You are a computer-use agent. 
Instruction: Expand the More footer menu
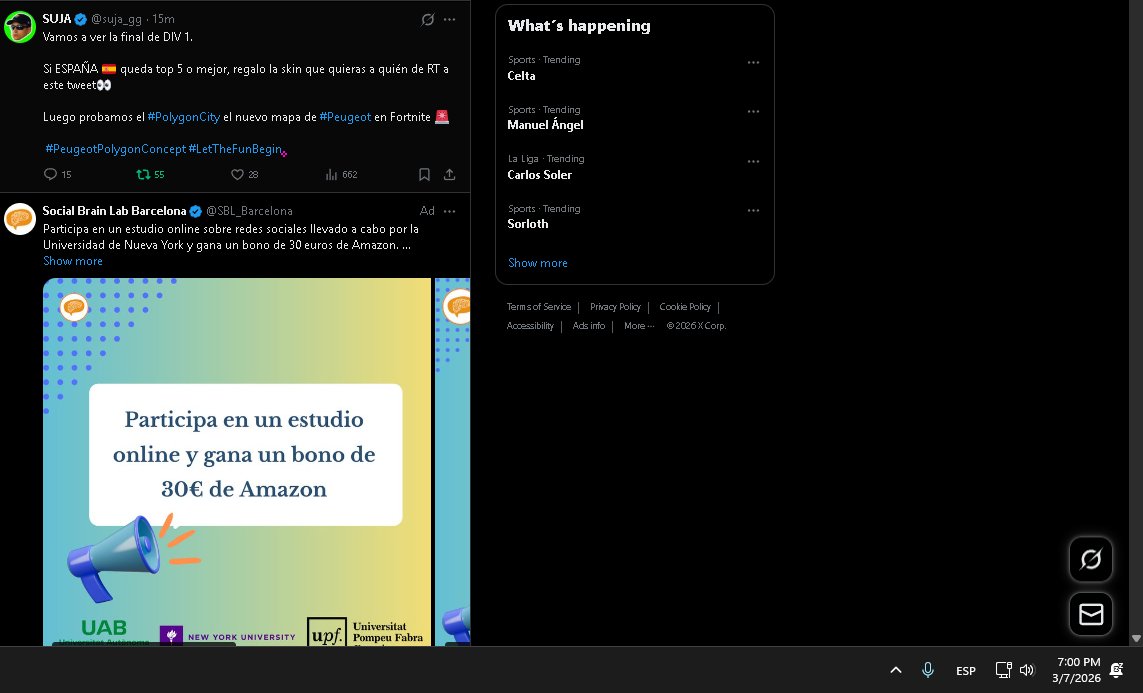click(639, 326)
